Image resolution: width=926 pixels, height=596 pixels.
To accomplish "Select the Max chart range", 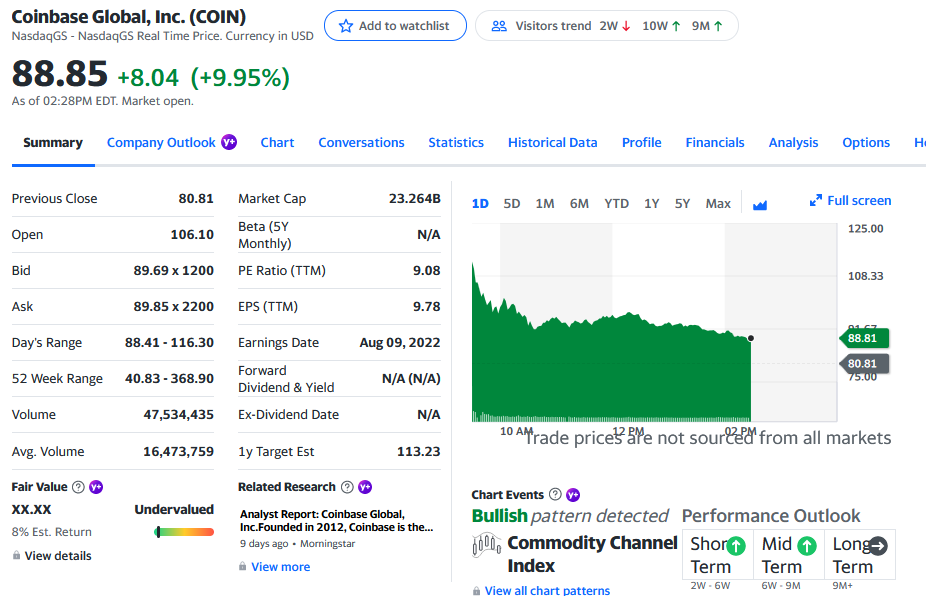I will point(718,204).
